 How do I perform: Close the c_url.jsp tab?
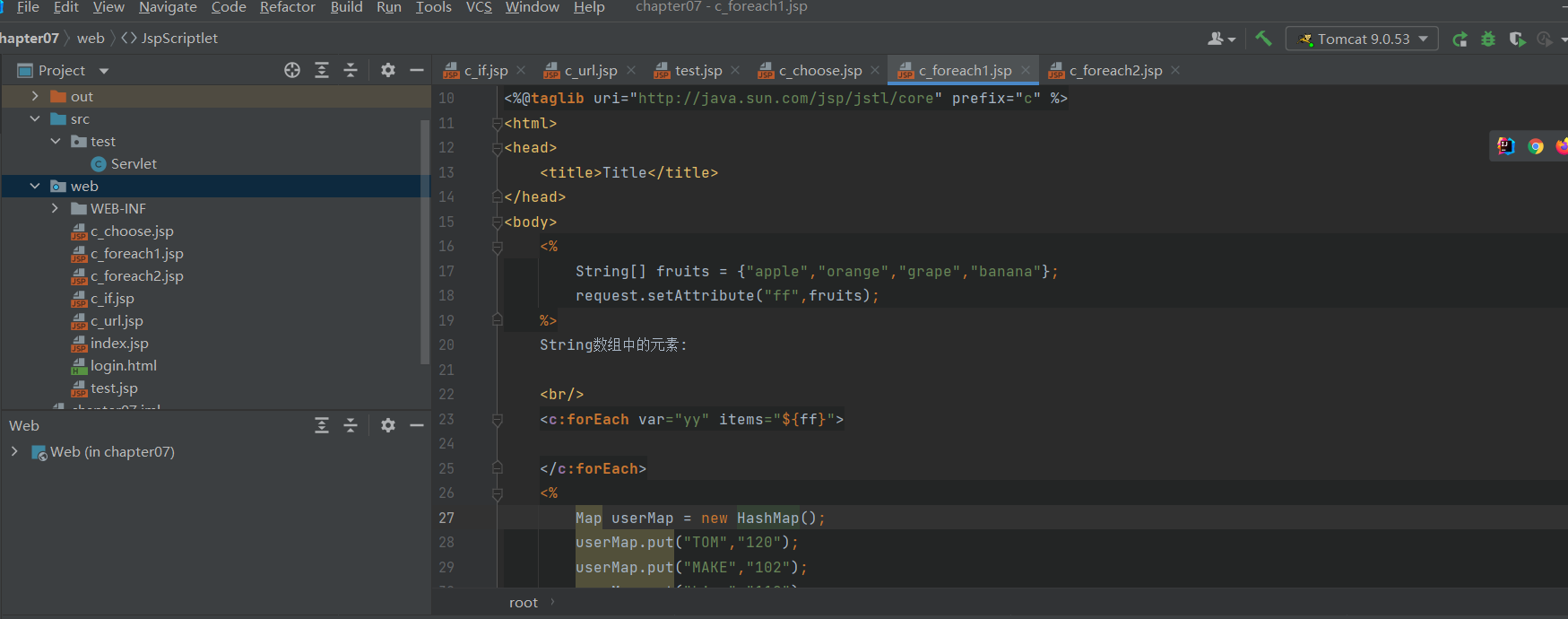pos(631,70)
